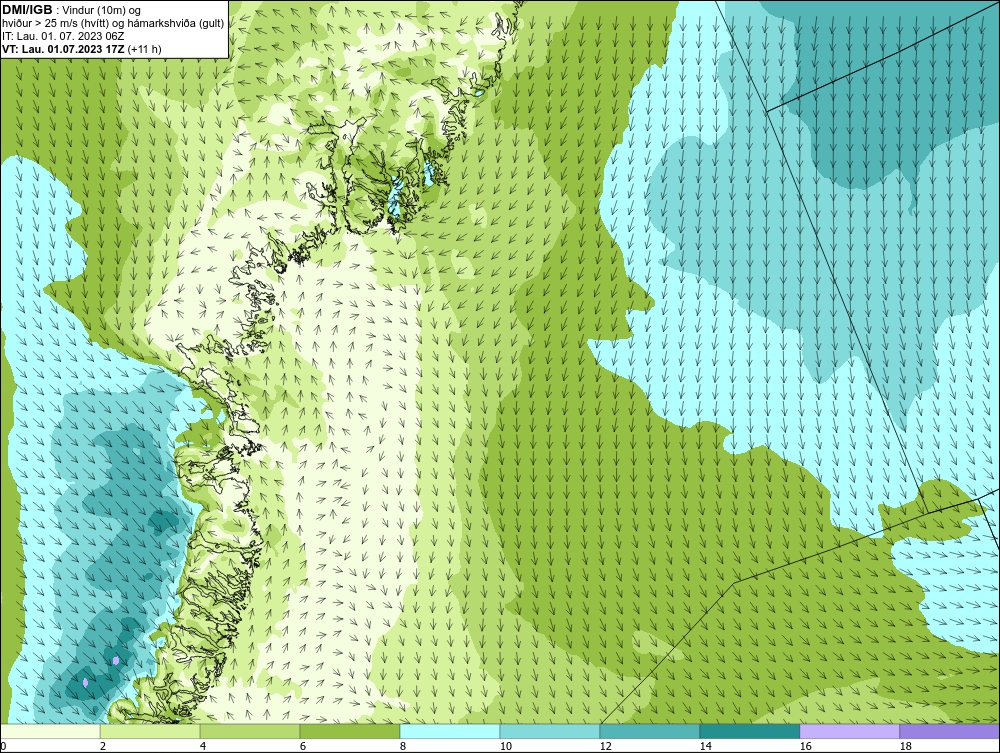Click the legend label 4
The image size is (1000, 753).
203,746
